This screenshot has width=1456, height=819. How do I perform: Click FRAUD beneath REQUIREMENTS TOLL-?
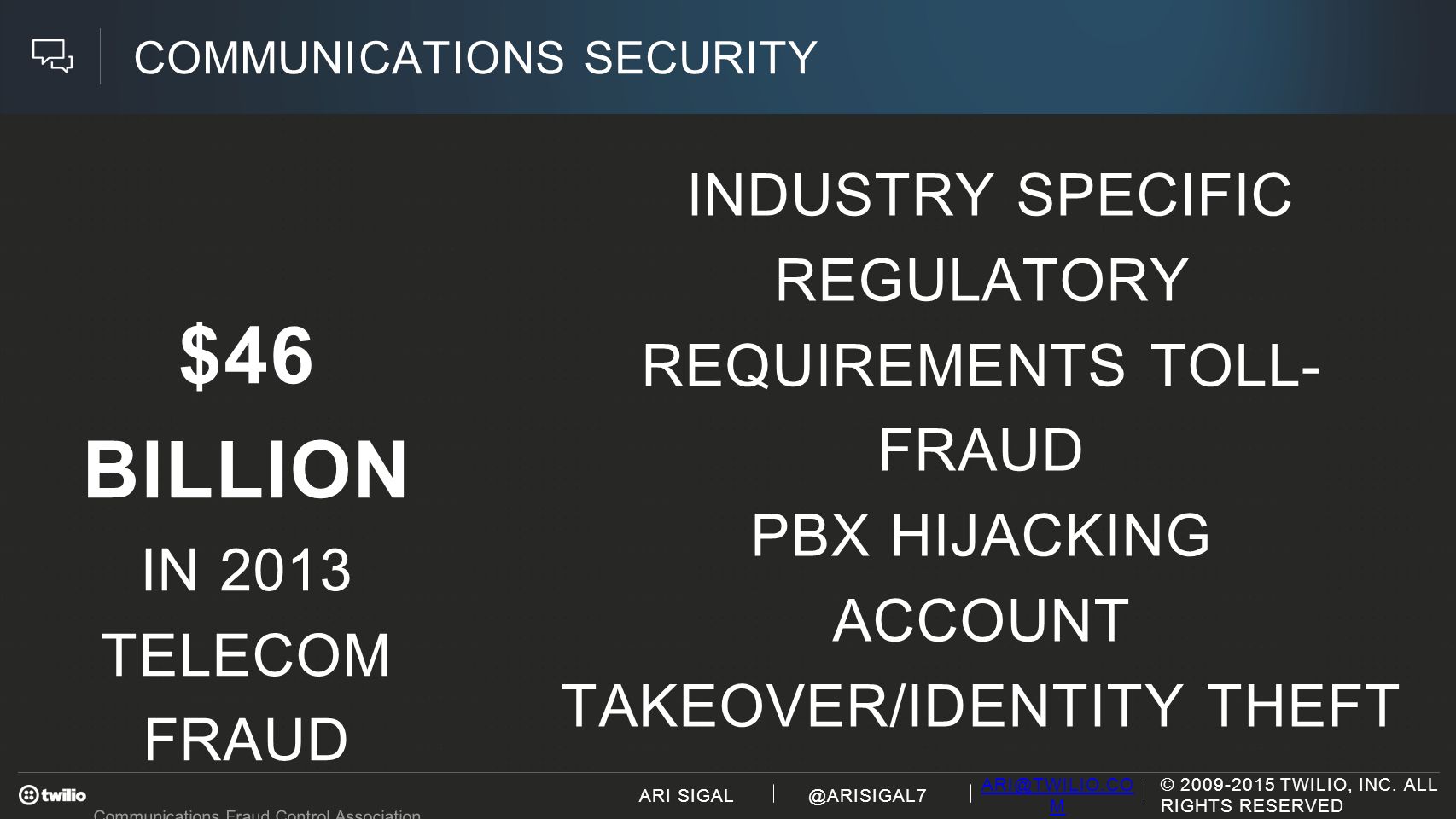click(x=981, y=450)
